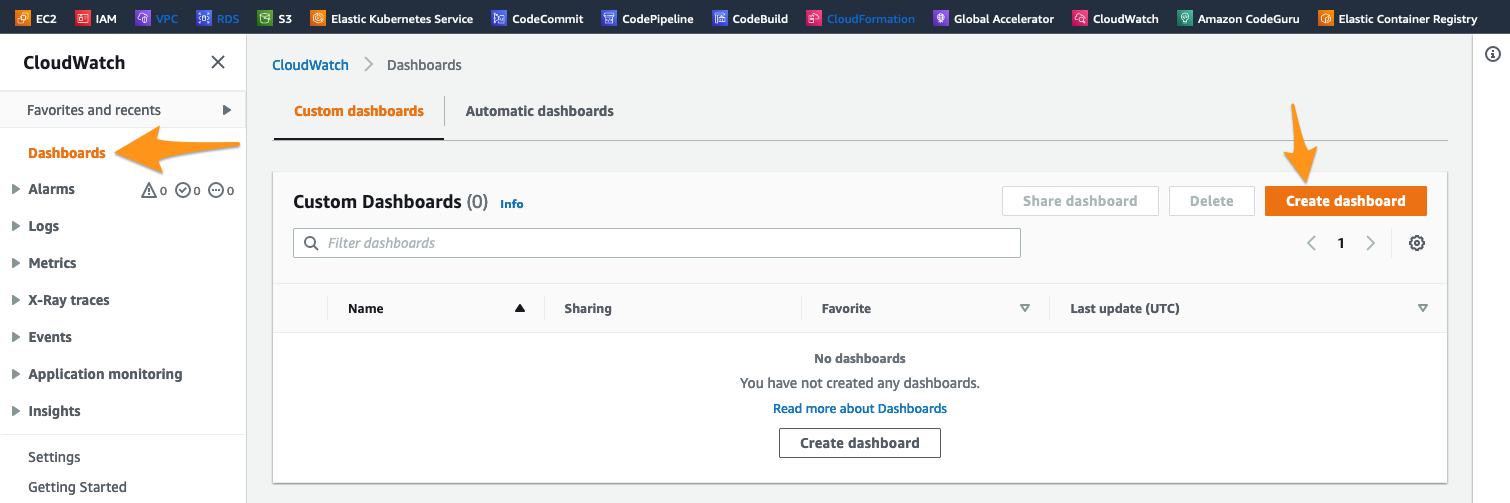This screenshot has width=1510, height=503.
Task: Click the Name column header
Action: [x=366, y=308]
